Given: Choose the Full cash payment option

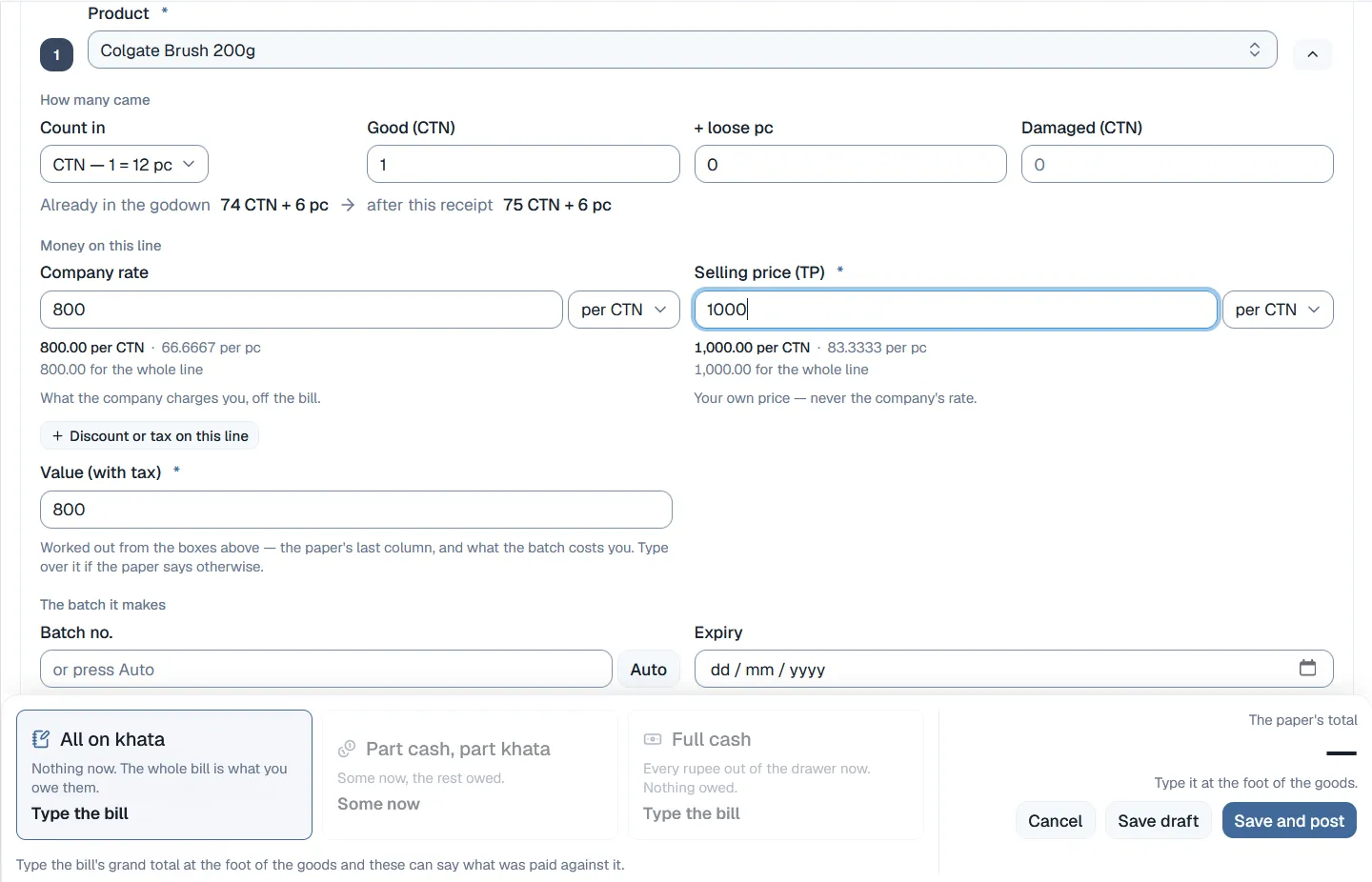Looking at the screenshot, I should coord(776,774).
